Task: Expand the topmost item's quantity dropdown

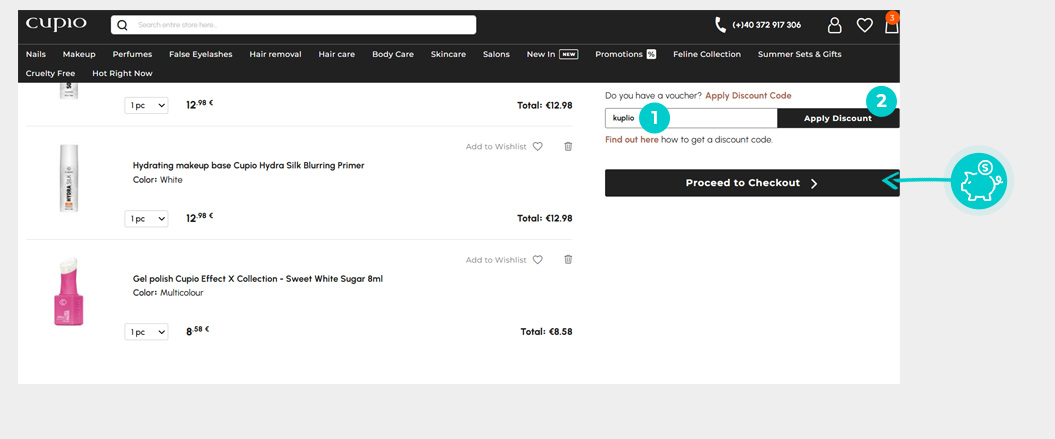Action: point(146,105)
